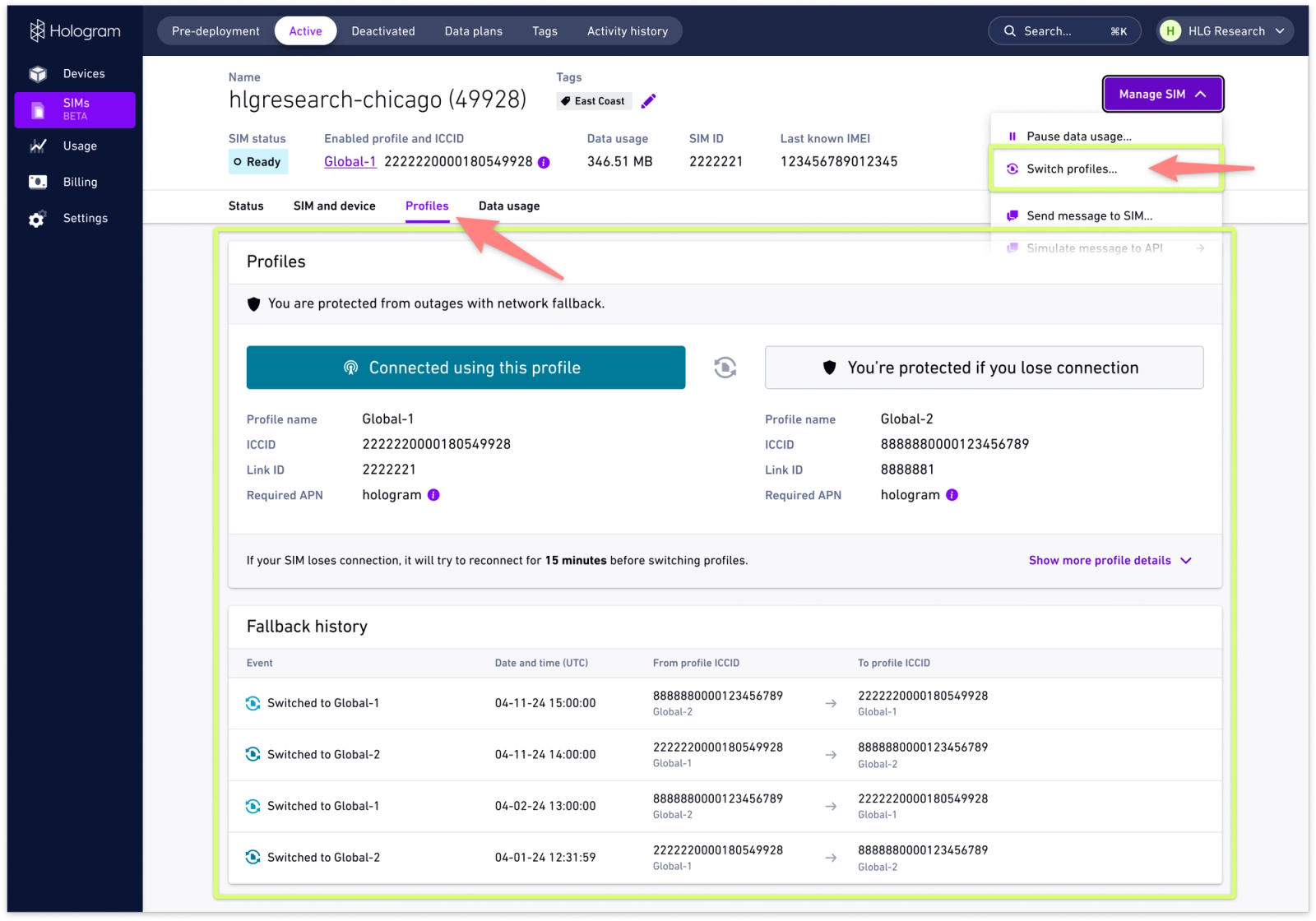
Task: Click Global-1 Required APN info icon
Action: tap(433, 495)
